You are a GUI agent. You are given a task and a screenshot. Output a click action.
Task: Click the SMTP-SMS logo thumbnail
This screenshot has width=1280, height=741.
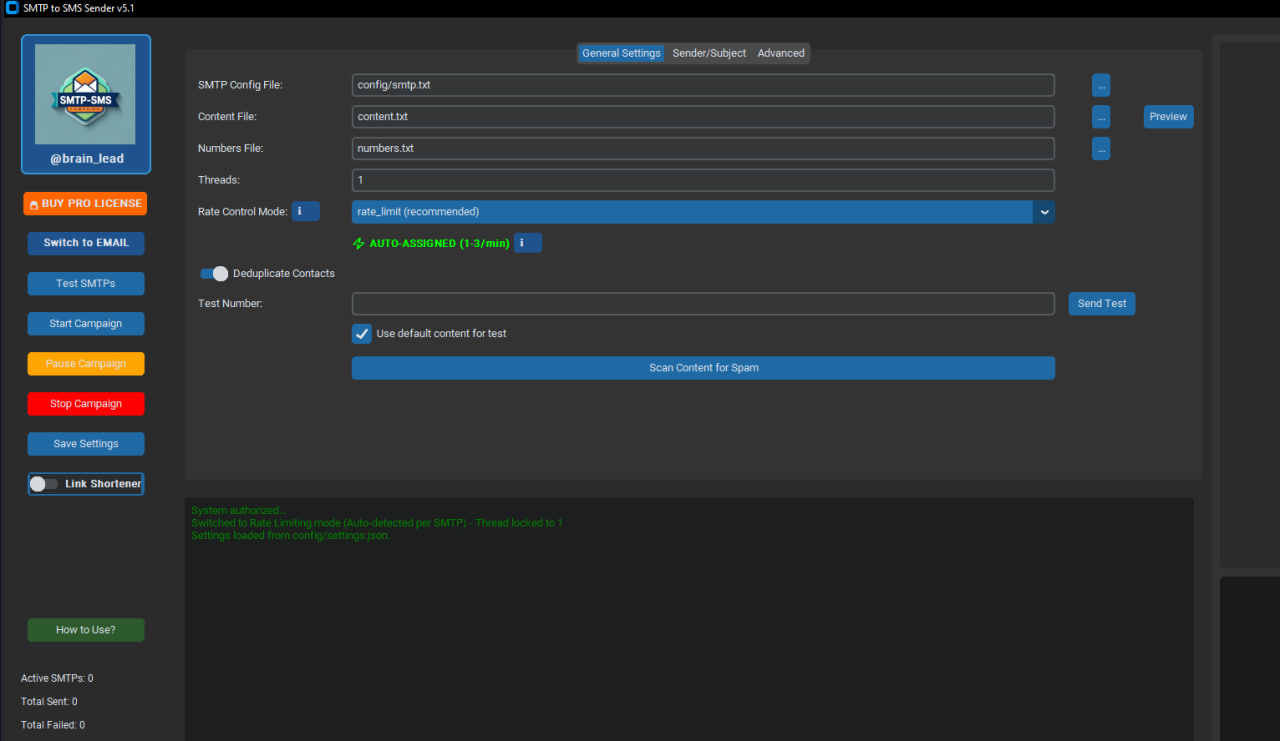85,94
